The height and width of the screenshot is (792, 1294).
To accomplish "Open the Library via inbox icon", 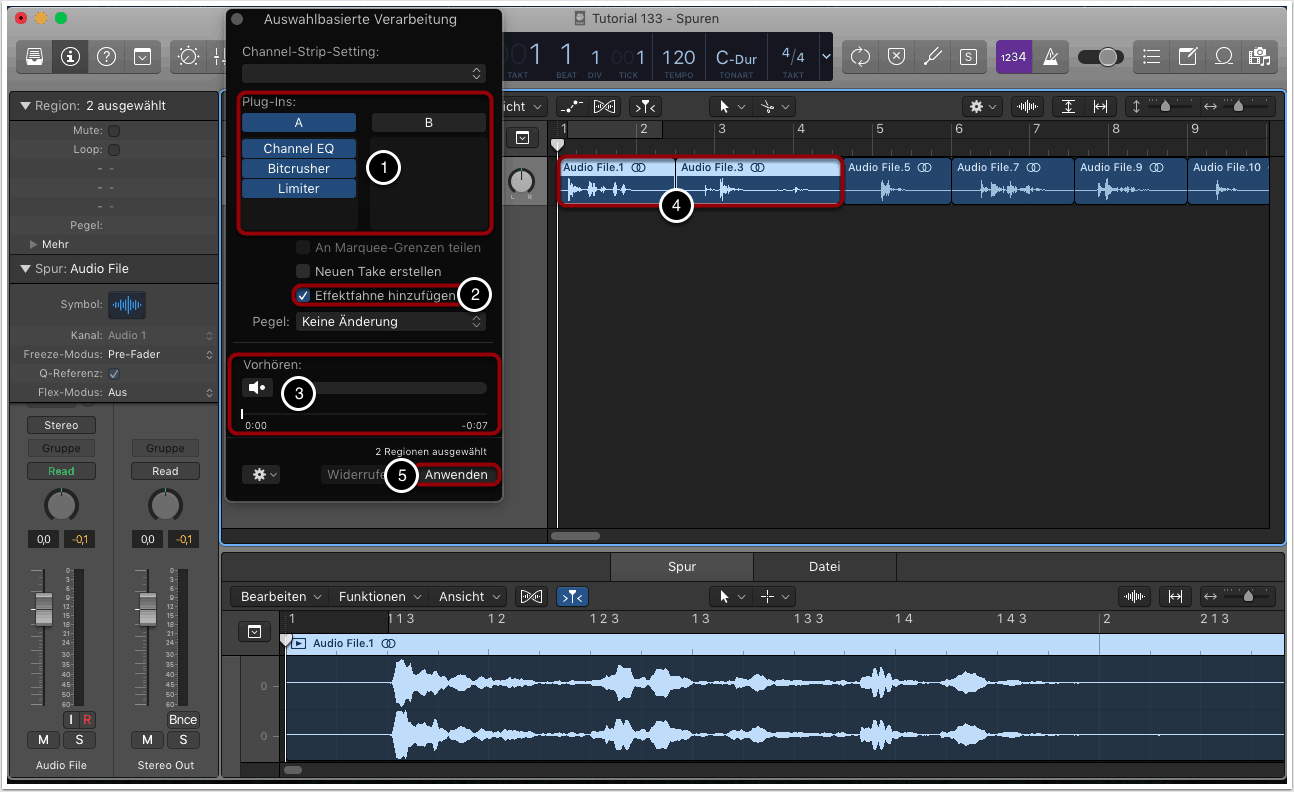I will click(x=34, y=57).
